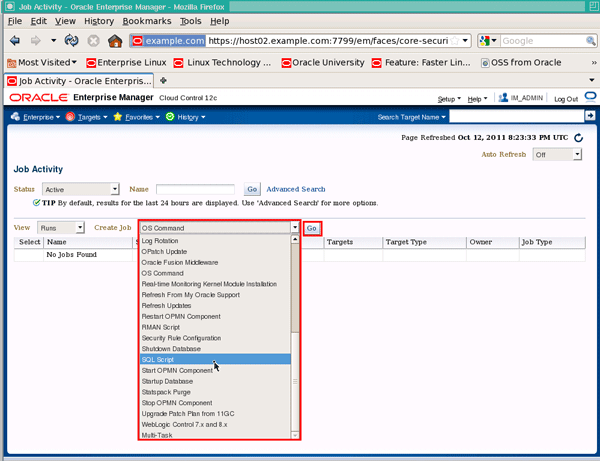Click the Google search box

[543, 41]
